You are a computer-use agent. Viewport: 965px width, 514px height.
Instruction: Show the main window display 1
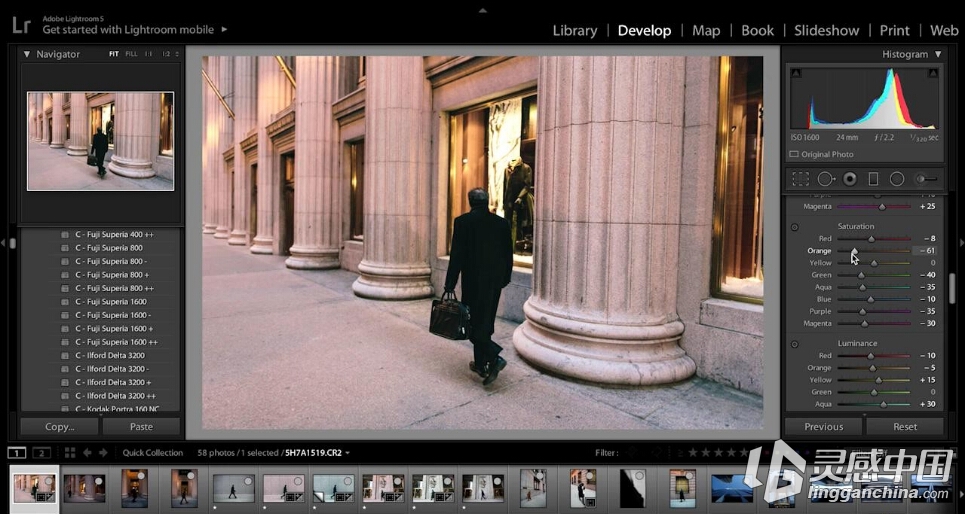pos(17,453)
